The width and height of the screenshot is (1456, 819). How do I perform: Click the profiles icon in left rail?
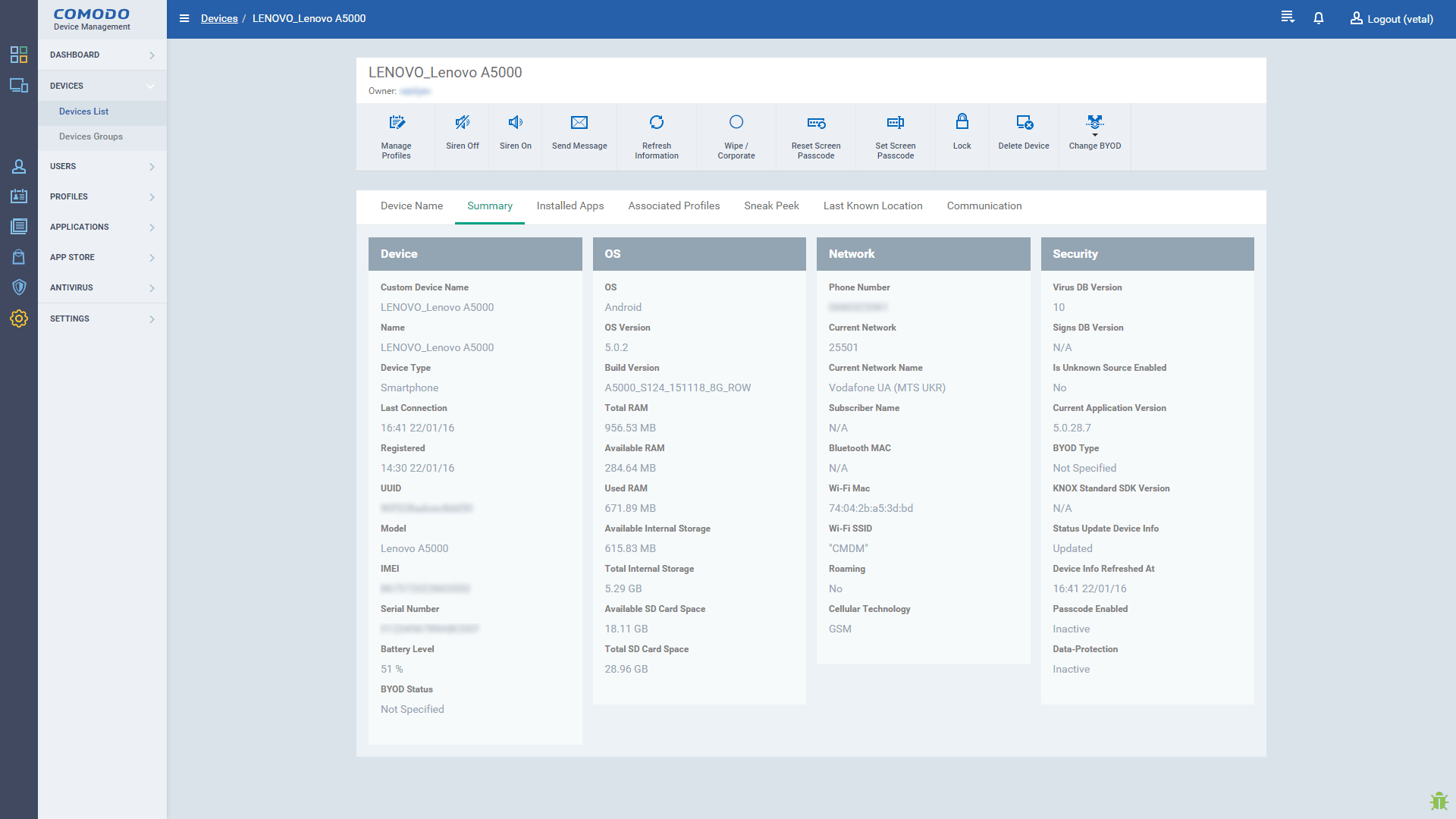point(19,196)
